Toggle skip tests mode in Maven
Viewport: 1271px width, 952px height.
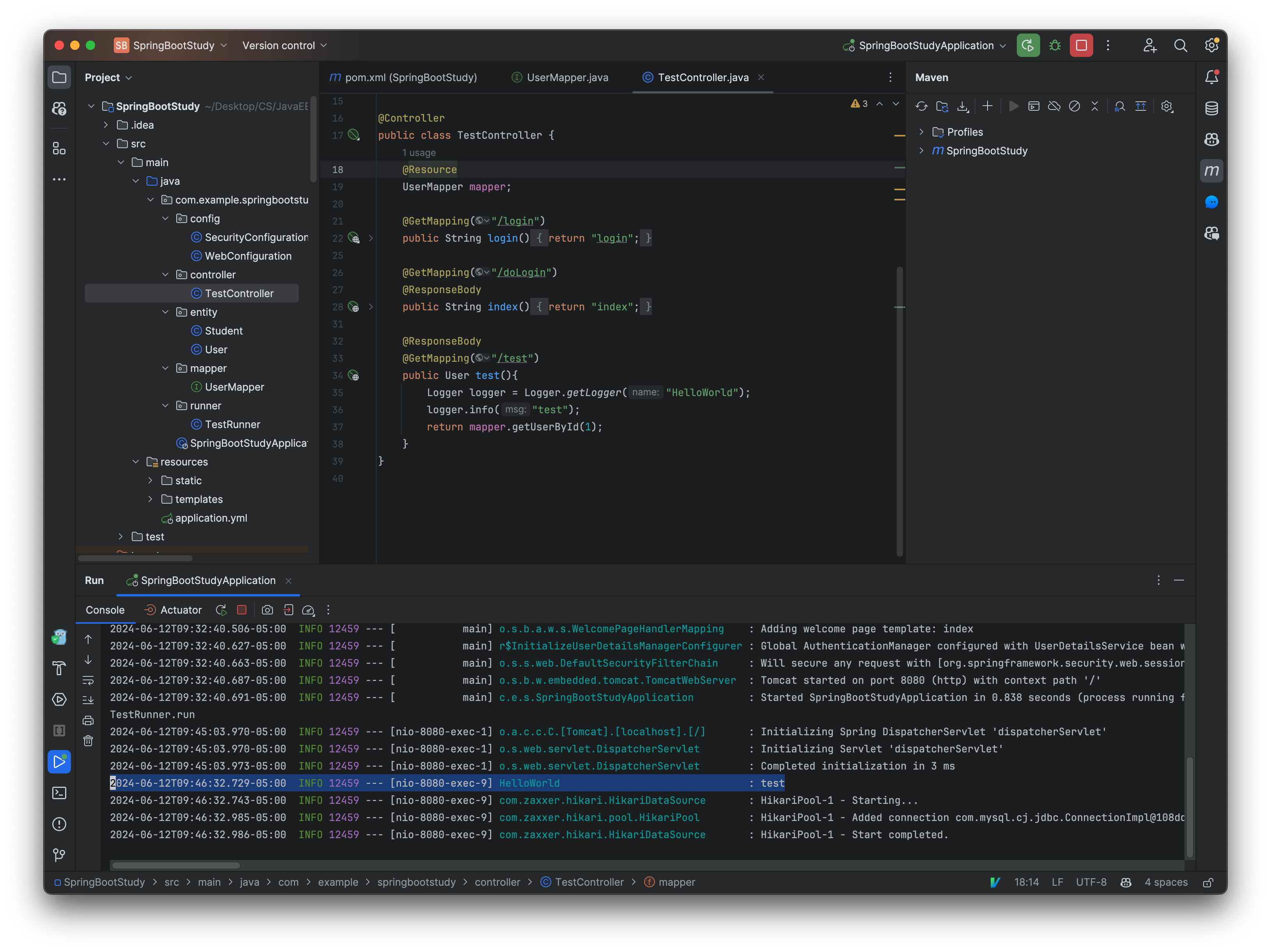[1075, 106]
